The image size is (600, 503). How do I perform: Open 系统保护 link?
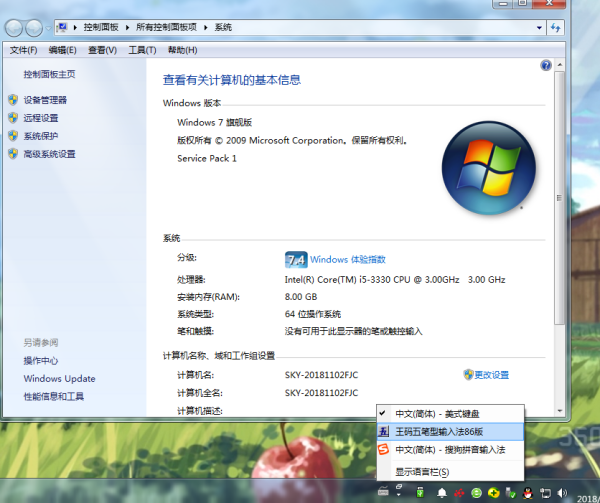click(41, 136)
